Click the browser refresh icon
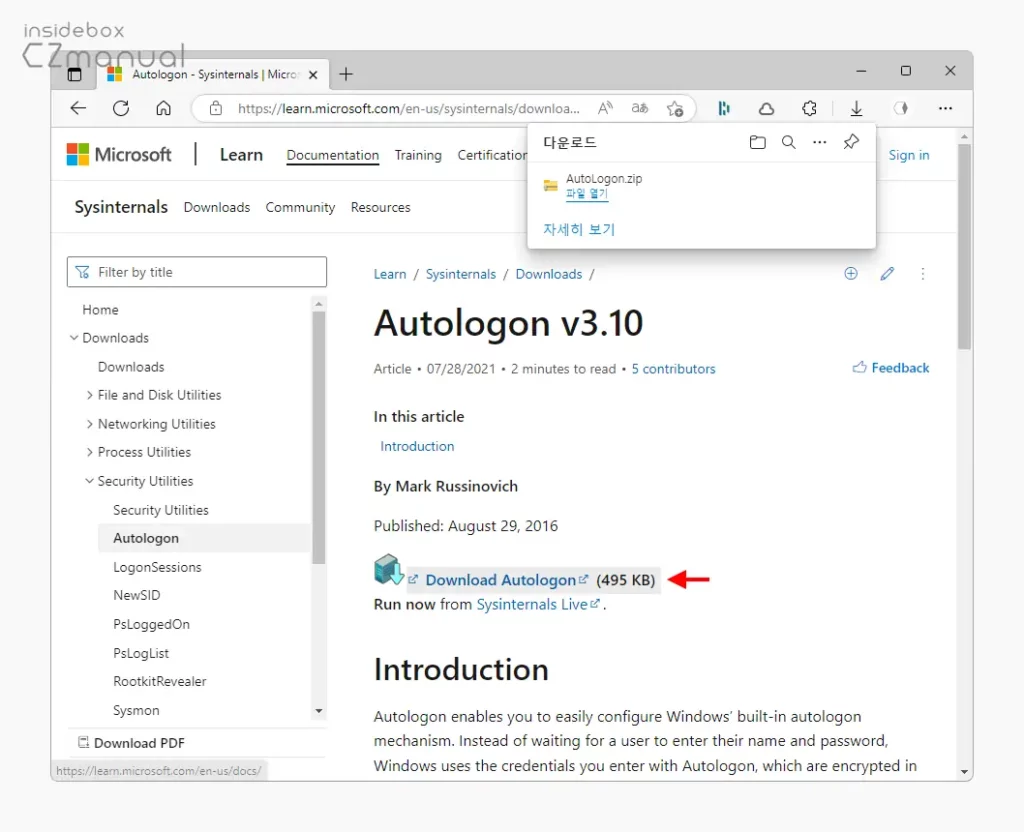 click(121, 108)
